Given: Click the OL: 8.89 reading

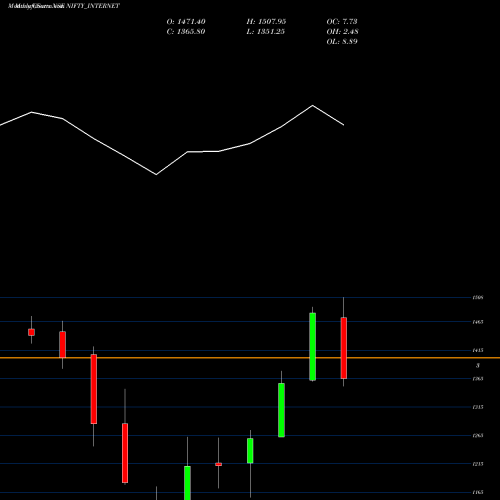Looking at the screenshot, I should coord(342,42).
